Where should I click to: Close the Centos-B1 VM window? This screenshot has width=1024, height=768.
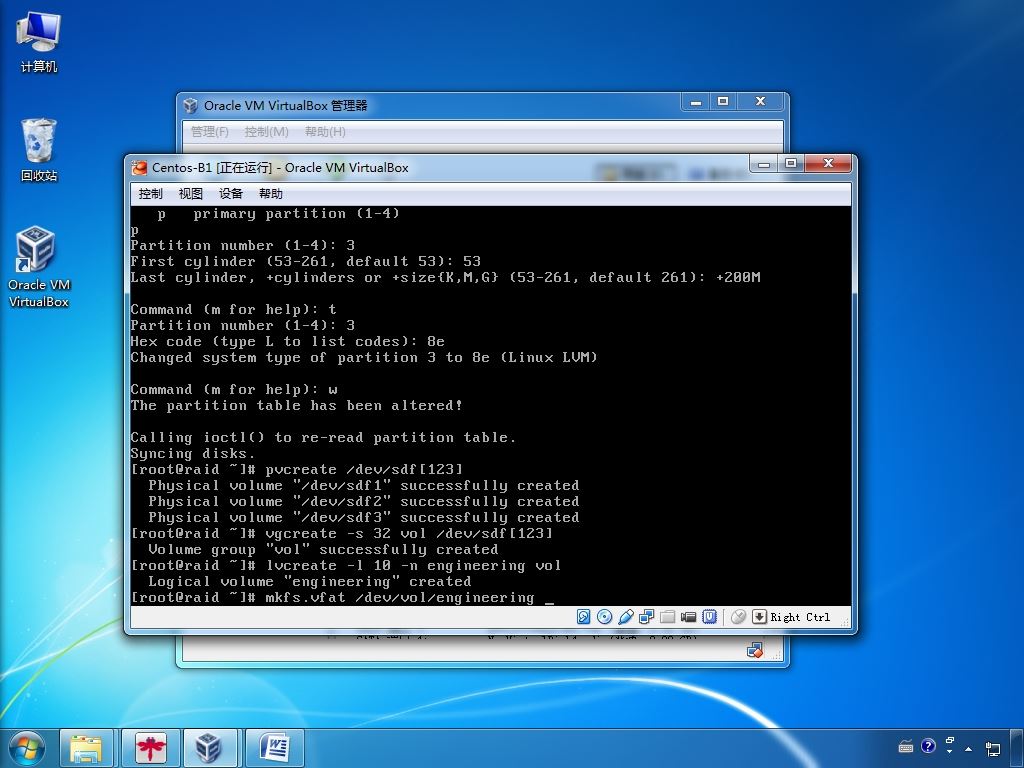(x=829, y=164)
